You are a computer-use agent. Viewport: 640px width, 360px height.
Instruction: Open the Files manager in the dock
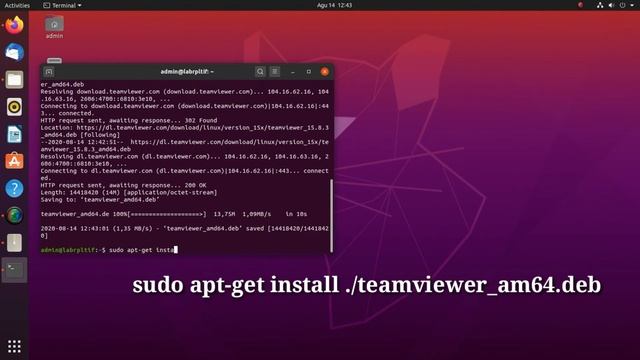click(x=14, y=80)
